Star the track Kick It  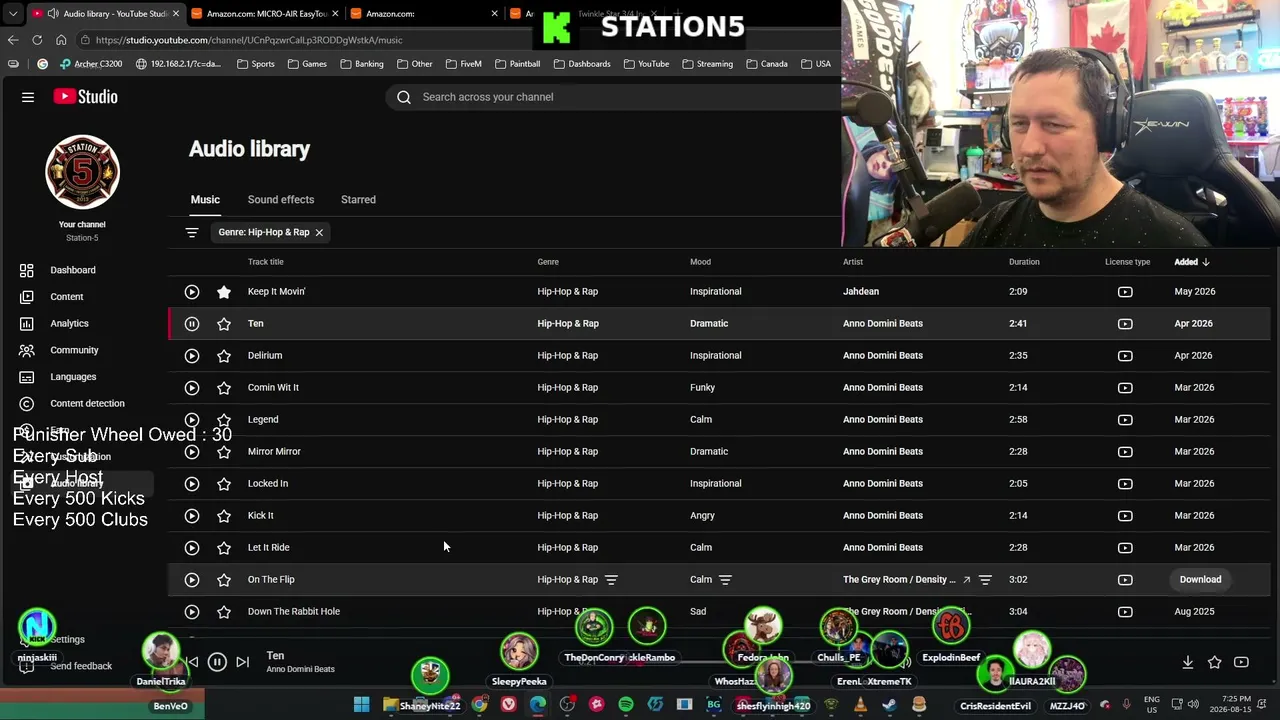coord(224,516)
